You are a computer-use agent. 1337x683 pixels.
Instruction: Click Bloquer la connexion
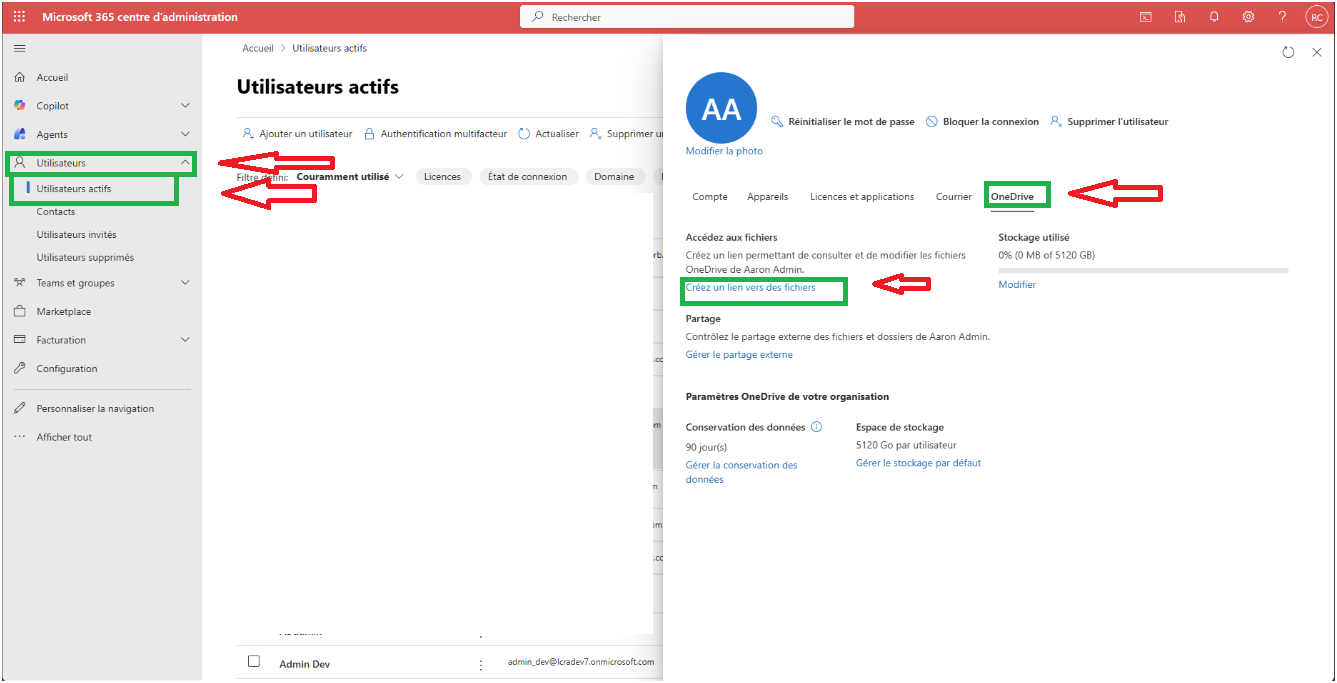coord(982,122)
